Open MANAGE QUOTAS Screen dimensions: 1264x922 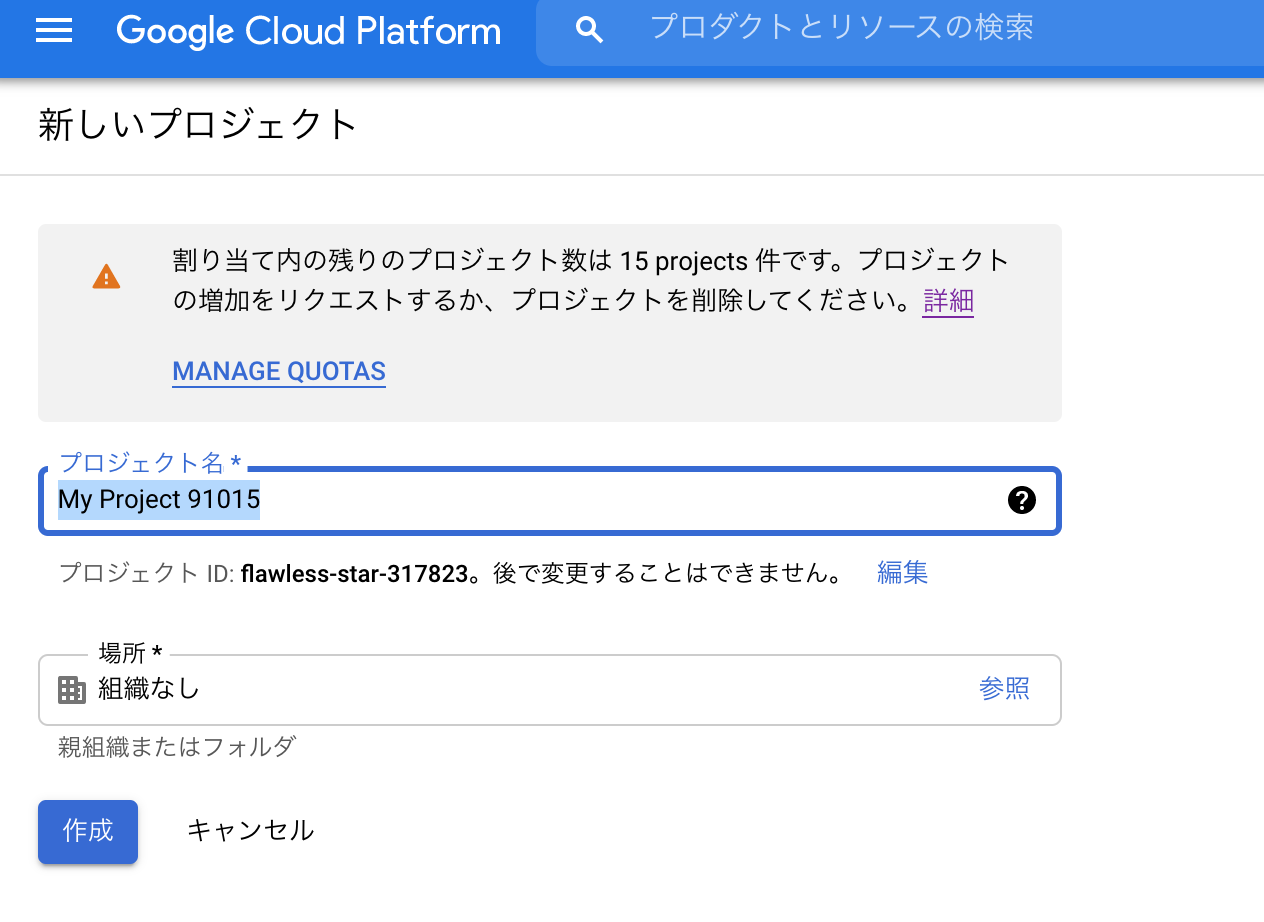click(x=278, y=371)
